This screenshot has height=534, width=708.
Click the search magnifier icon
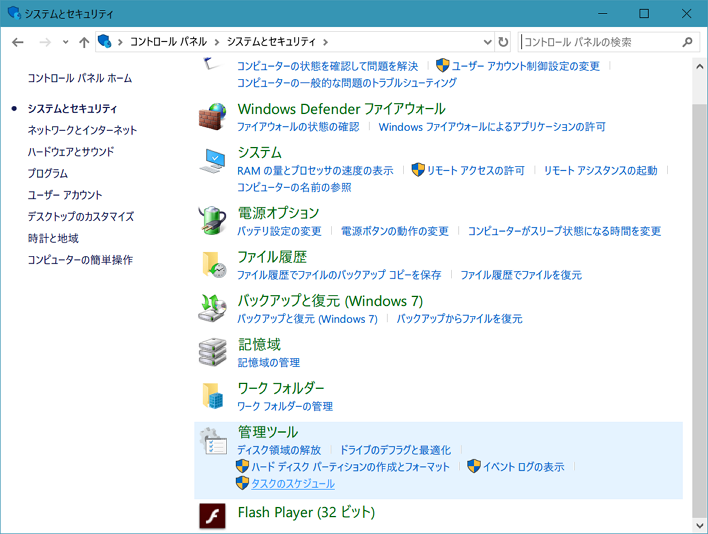coord(687,42)
